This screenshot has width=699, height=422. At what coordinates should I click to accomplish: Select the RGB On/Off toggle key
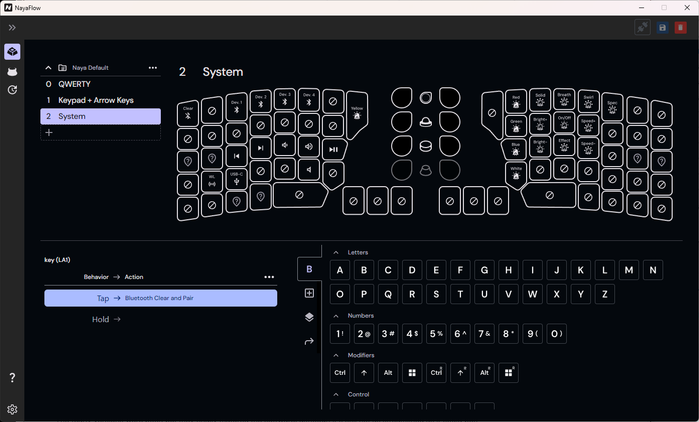564,123
